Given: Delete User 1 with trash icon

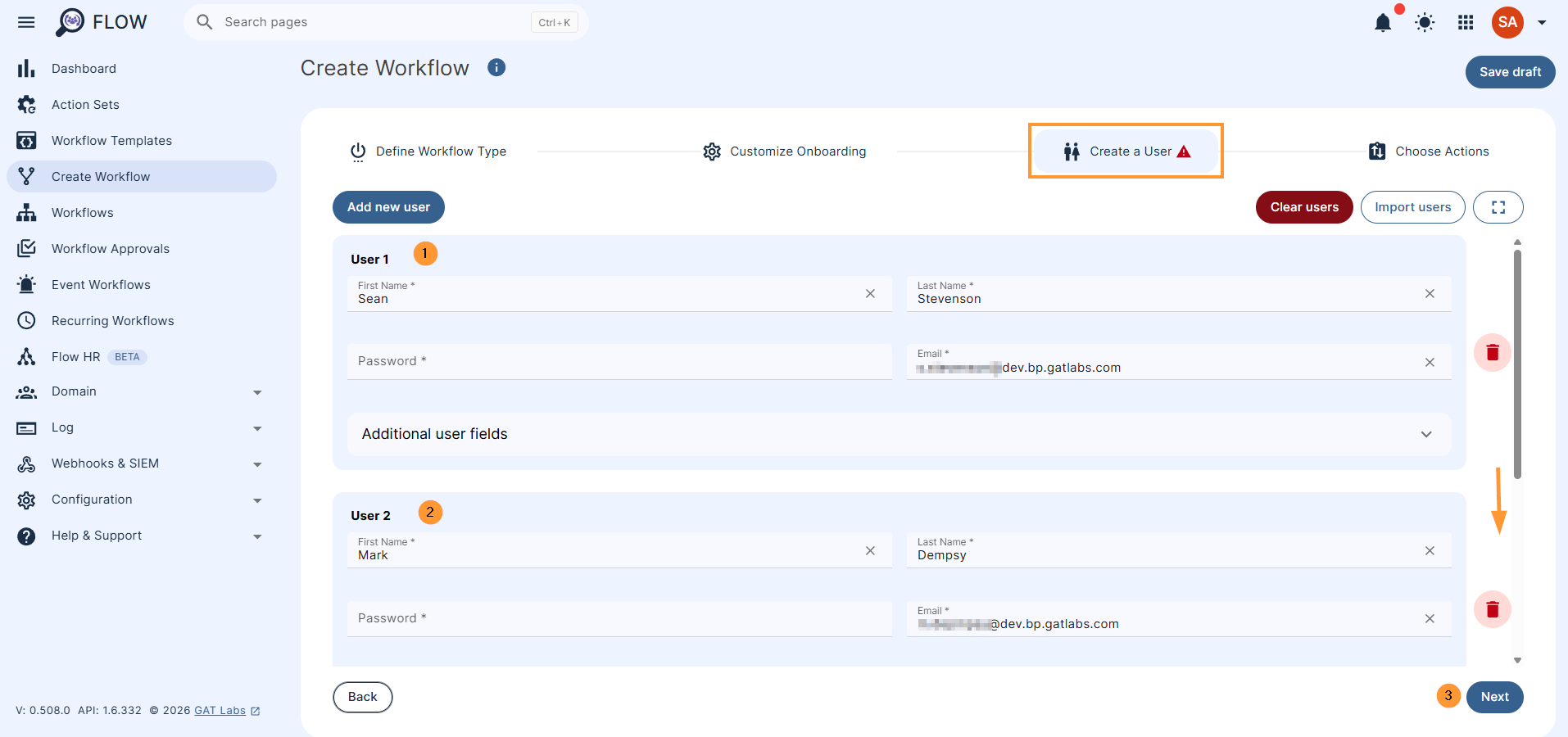Looking at the screenshot, I should (1492, 352).
